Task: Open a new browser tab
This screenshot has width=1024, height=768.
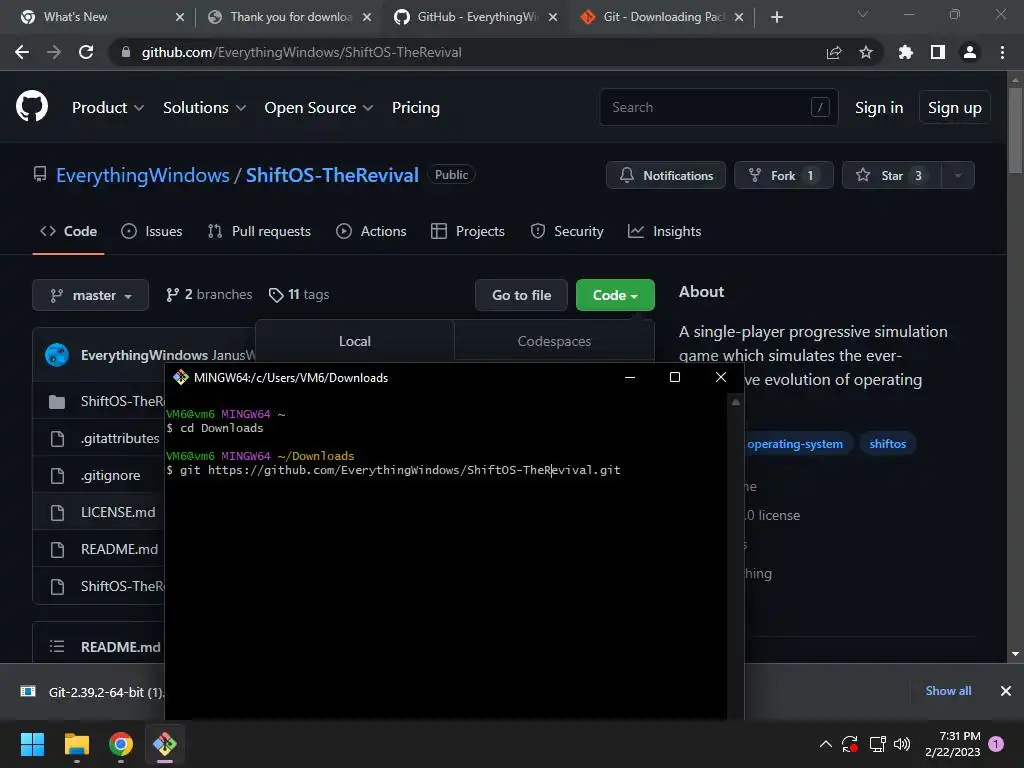Action: (x=776, y=17)
